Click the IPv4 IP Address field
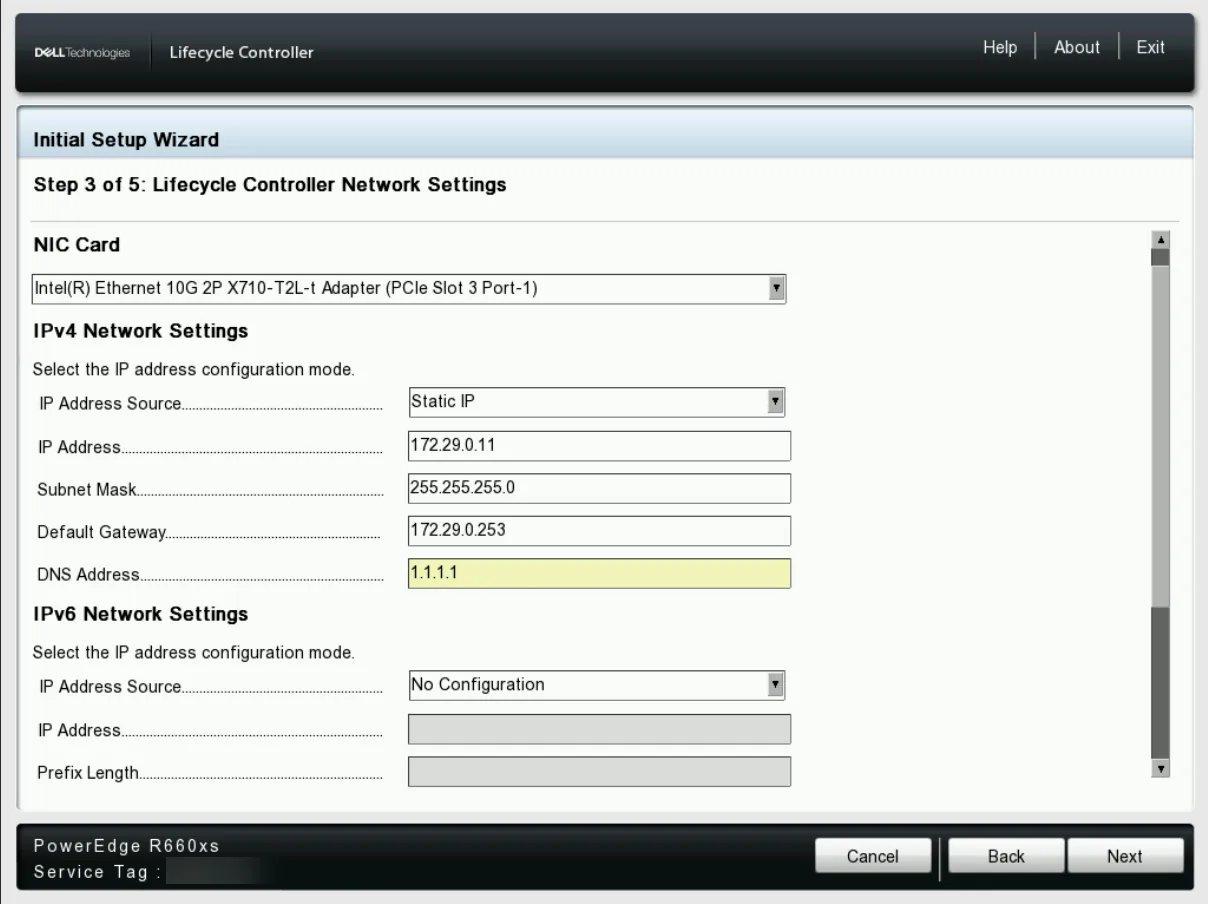The height and width of the screenshot is (904, 1208). click(x=599, y=445)
